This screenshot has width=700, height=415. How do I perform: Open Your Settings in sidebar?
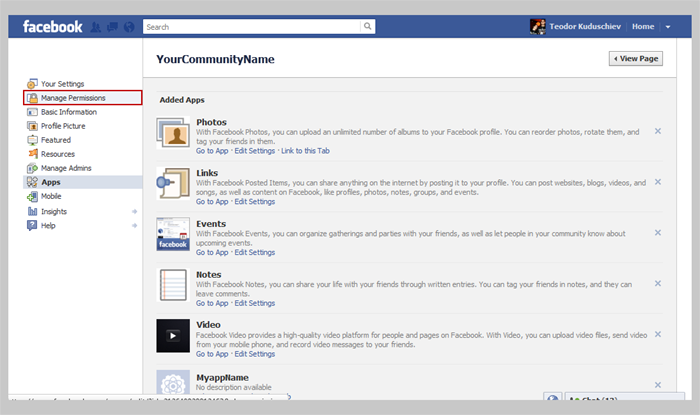tap(62, 84)
